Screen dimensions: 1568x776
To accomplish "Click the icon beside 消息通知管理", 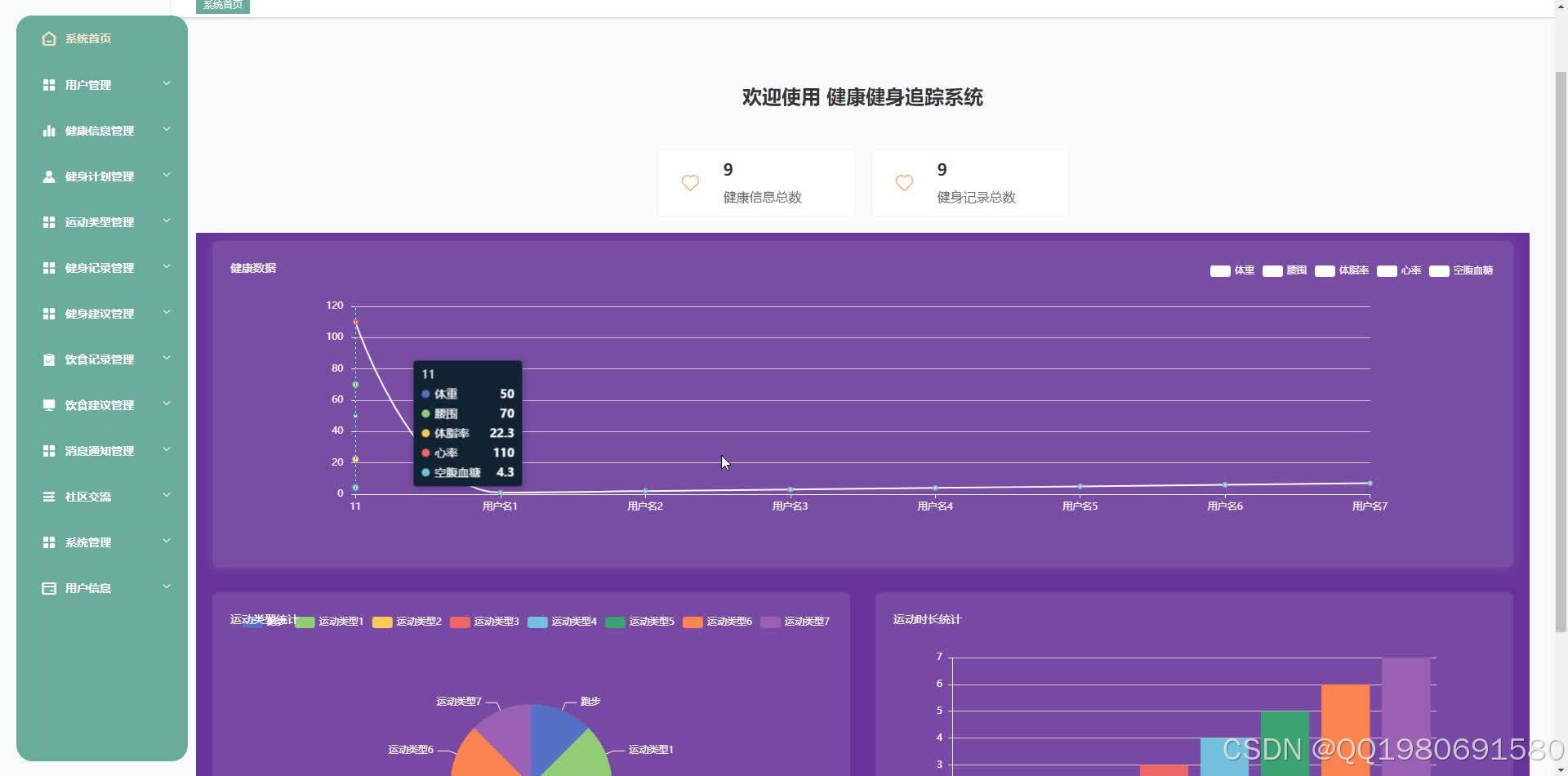I will tap(48, 449).
